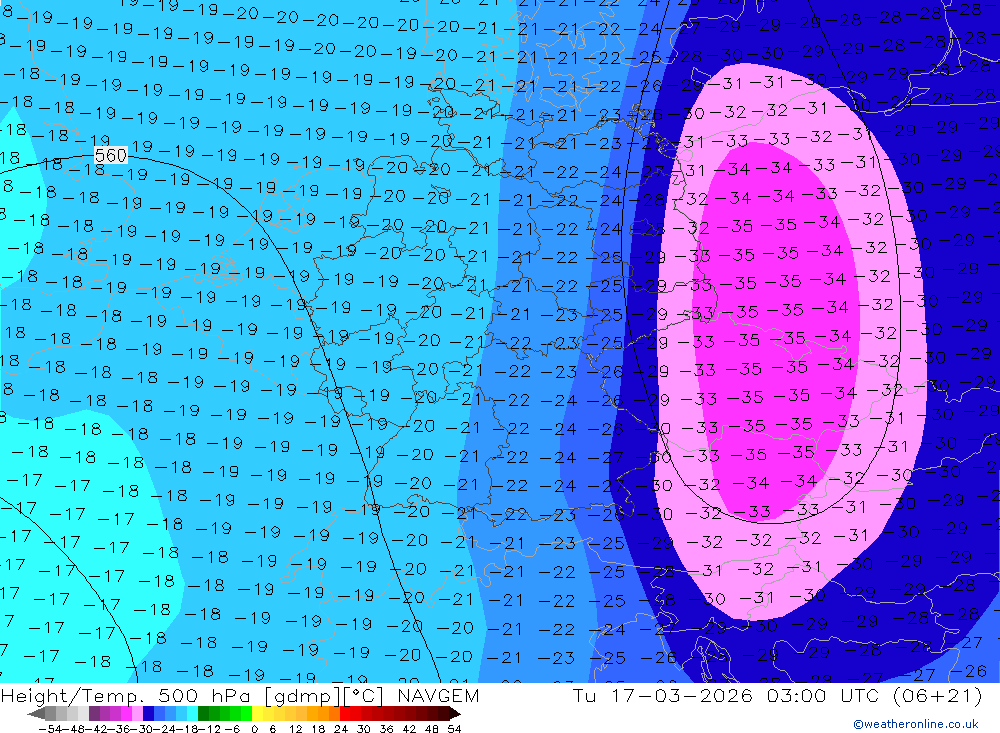Click the dark blue swatch in temperature legend

point(148,714)
